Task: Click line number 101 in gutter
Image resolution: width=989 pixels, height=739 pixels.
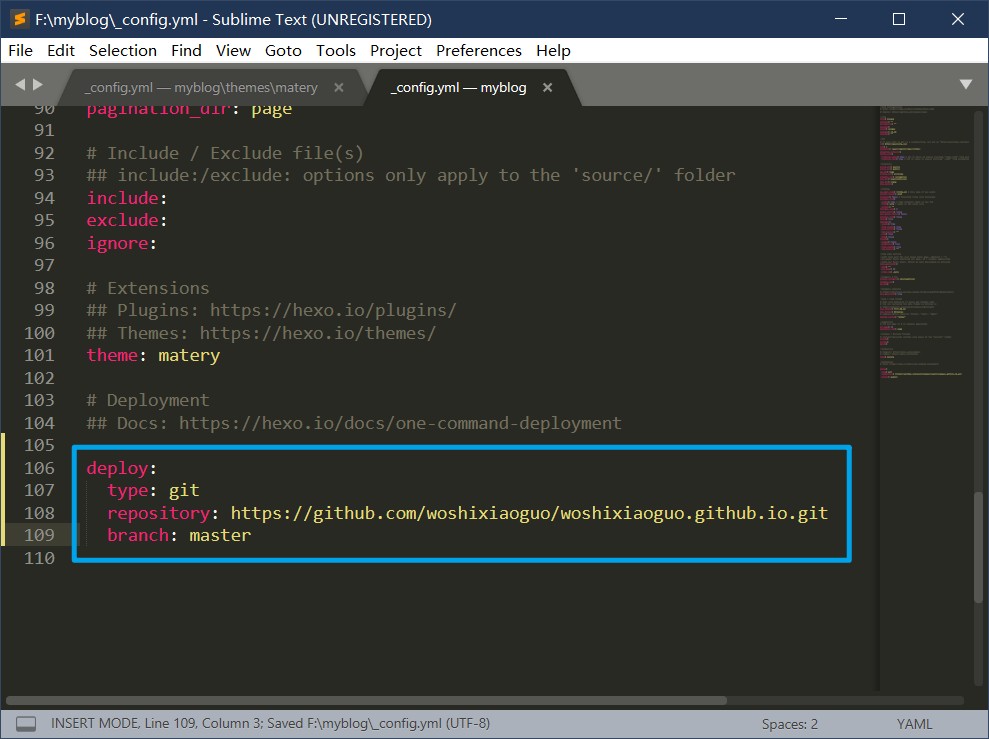Action: (39, 355)
